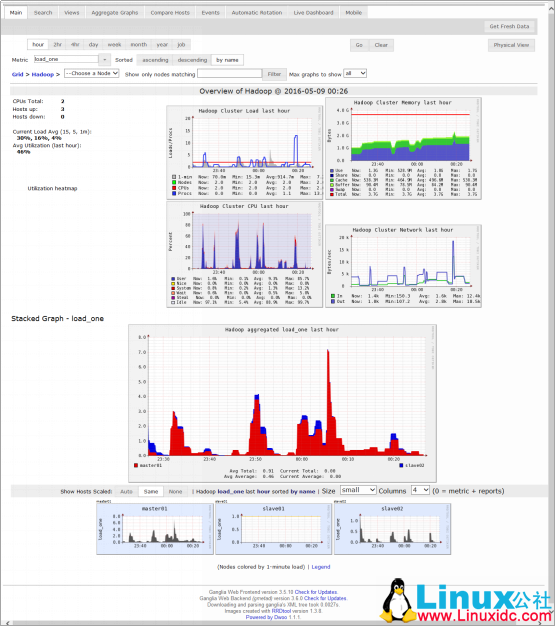Open slave02 load_one graph

[392, 529]
